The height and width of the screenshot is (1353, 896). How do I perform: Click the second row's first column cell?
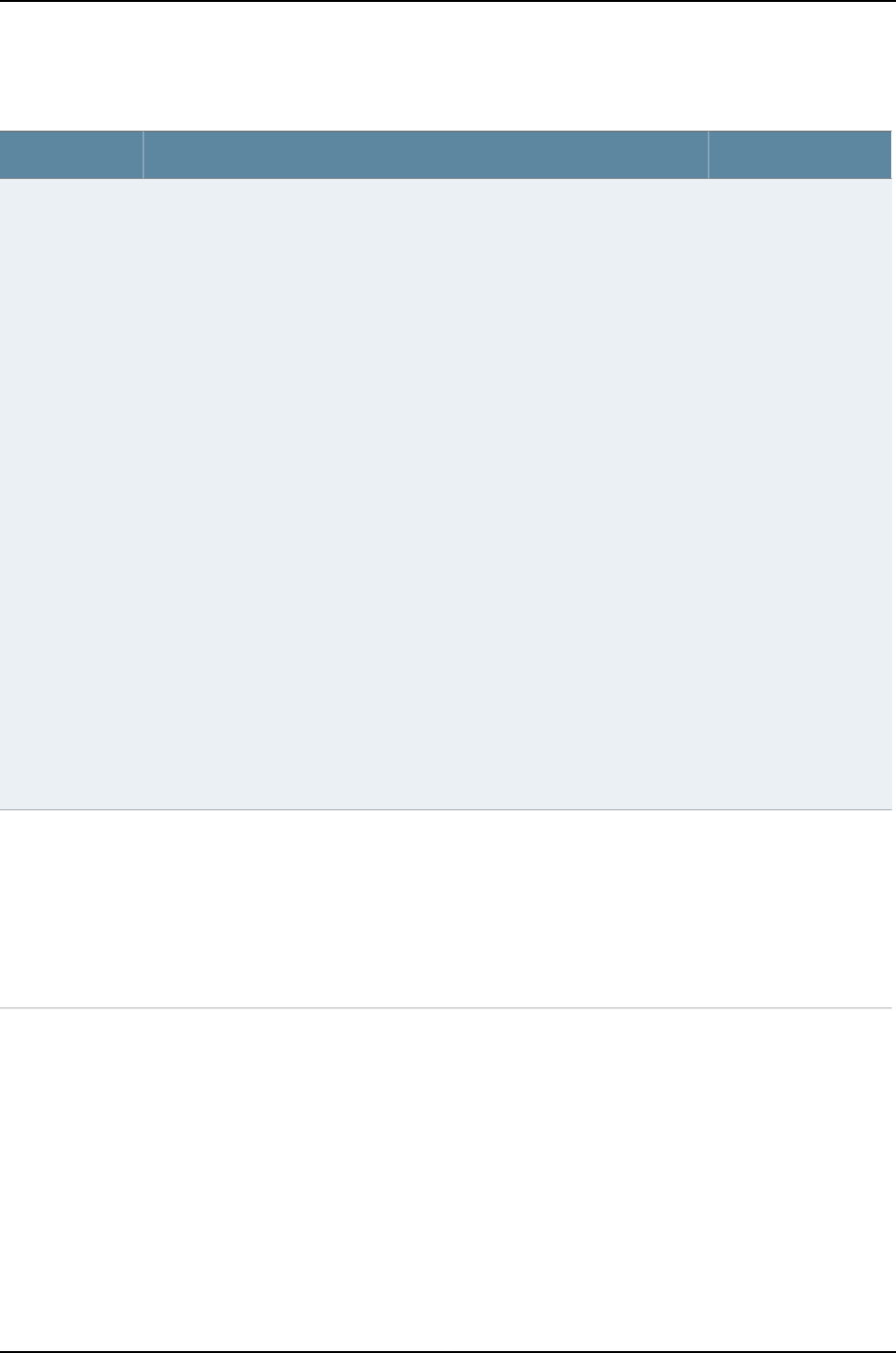point(71,909)
